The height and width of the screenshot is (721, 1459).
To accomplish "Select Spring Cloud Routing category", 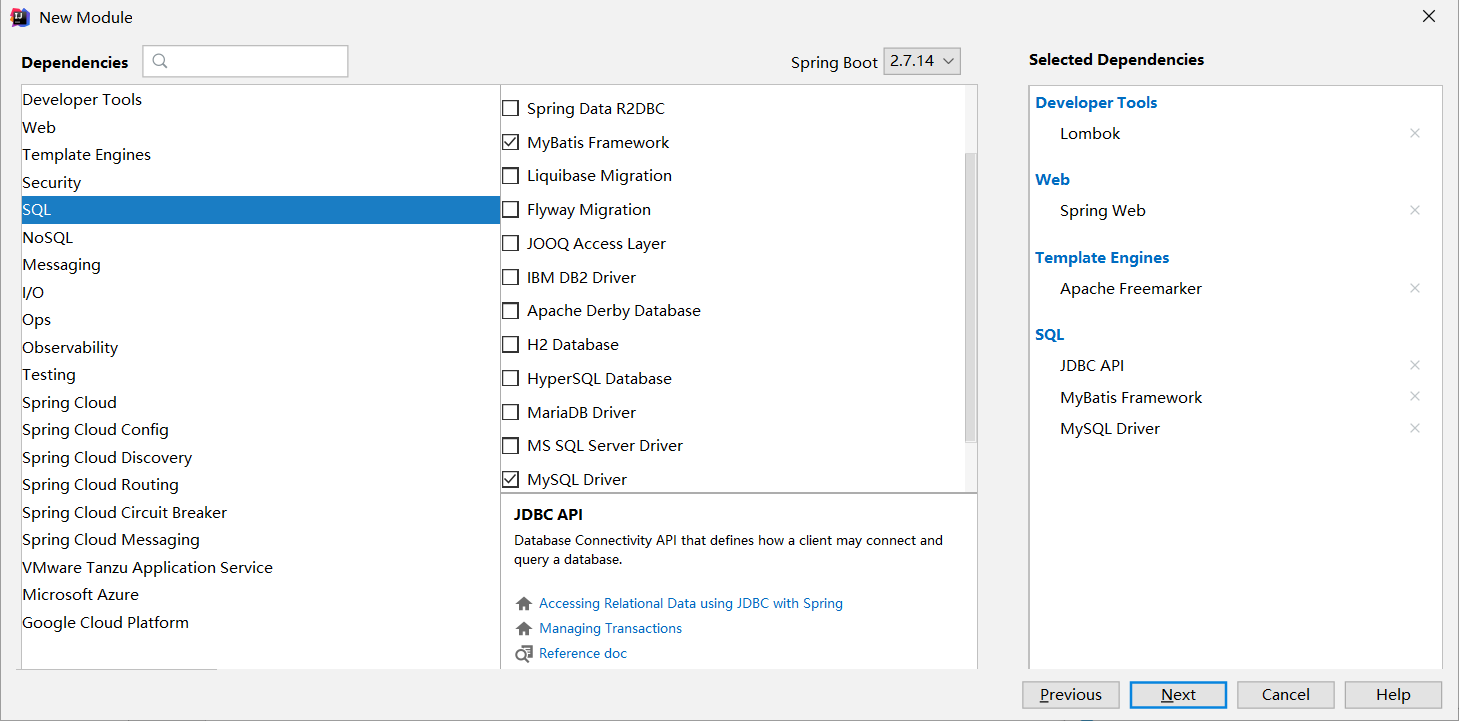I will pos(260,485).
